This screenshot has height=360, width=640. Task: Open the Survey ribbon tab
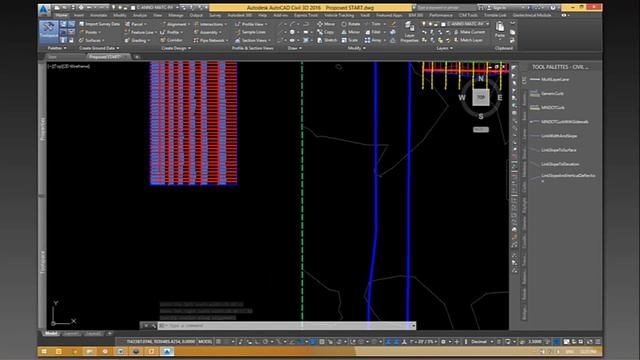(215, 15)
